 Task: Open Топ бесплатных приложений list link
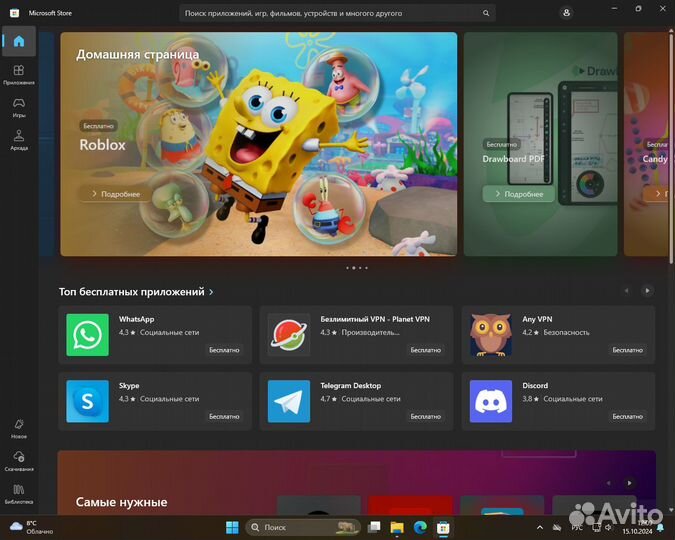136,292
